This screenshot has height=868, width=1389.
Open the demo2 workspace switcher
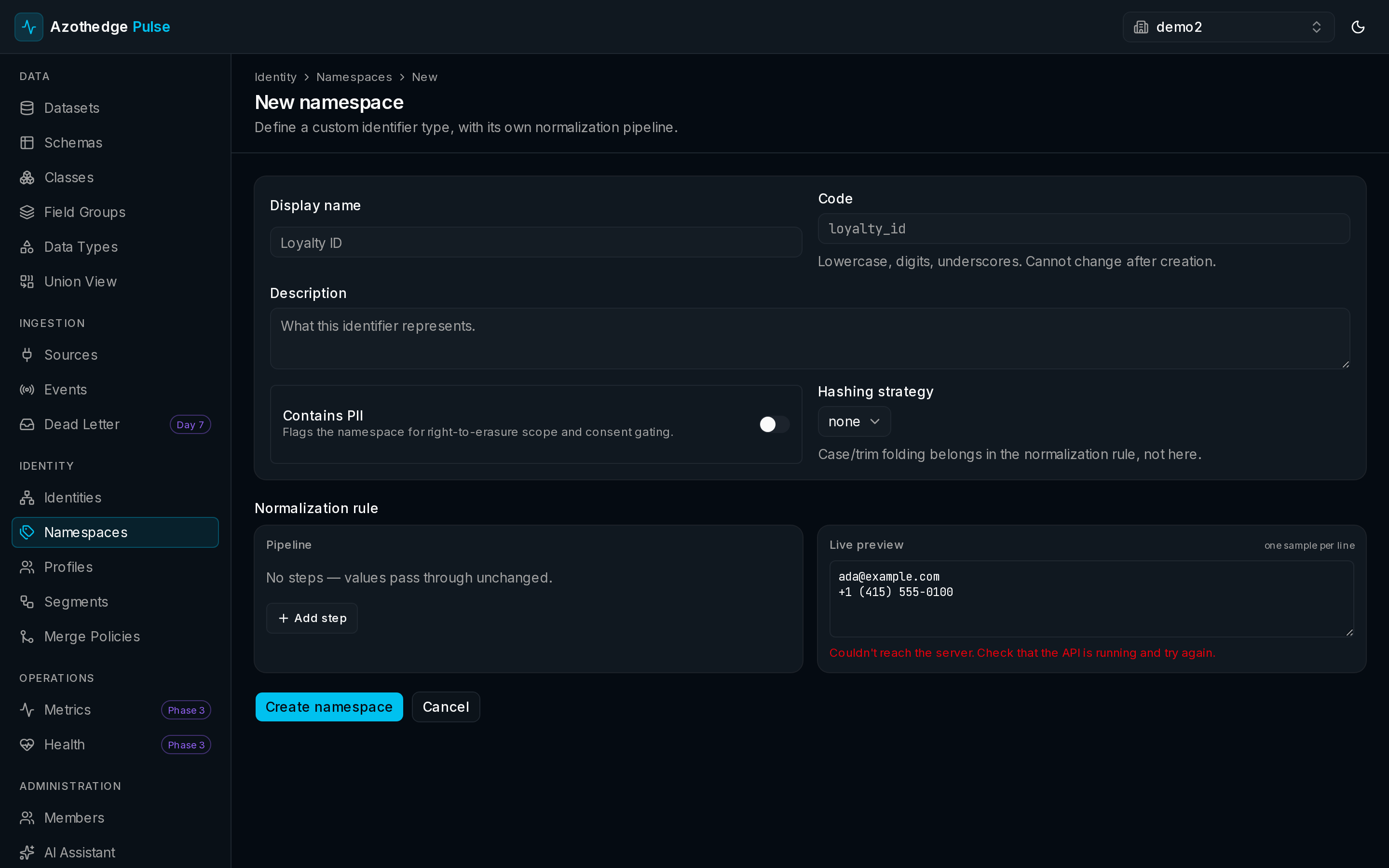tap(1228, 27)
